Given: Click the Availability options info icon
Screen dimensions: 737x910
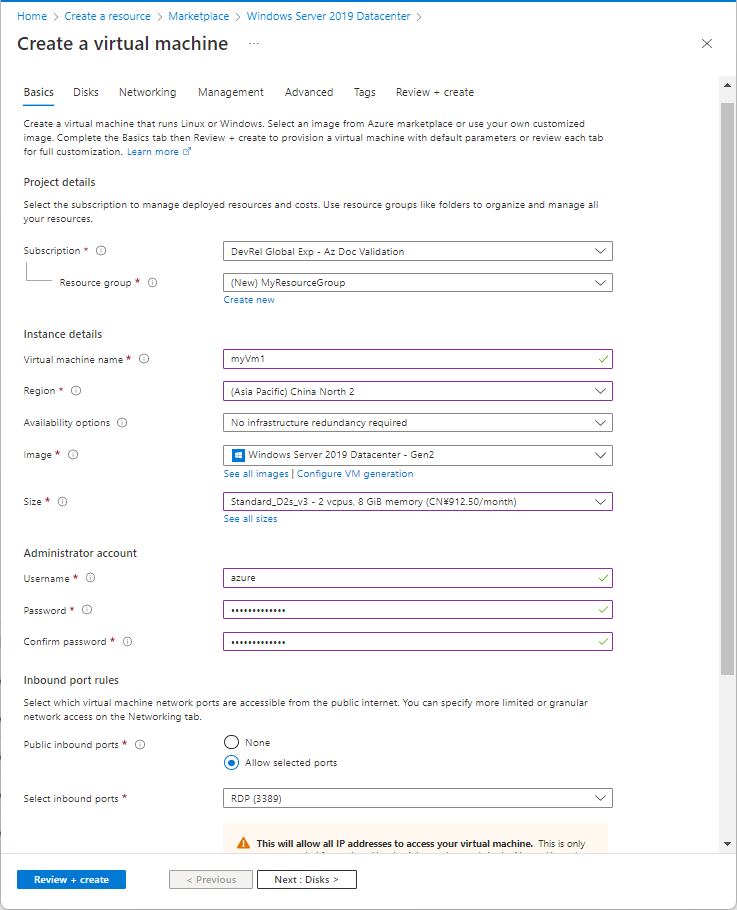Looking at the screenshot, I should point(122,422).
